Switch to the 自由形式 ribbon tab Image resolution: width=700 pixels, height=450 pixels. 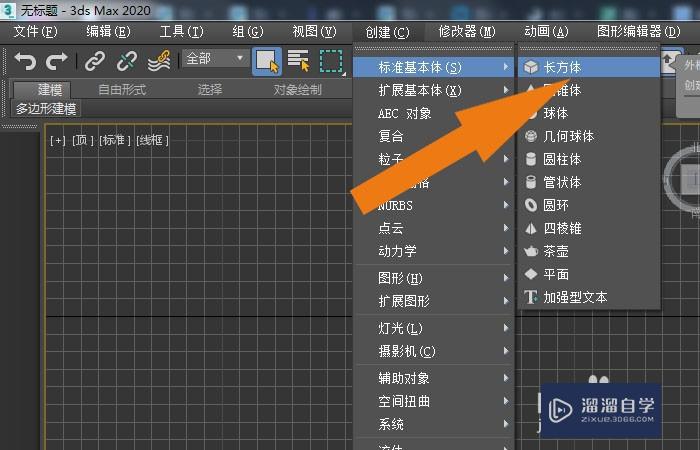pos(122,90)
